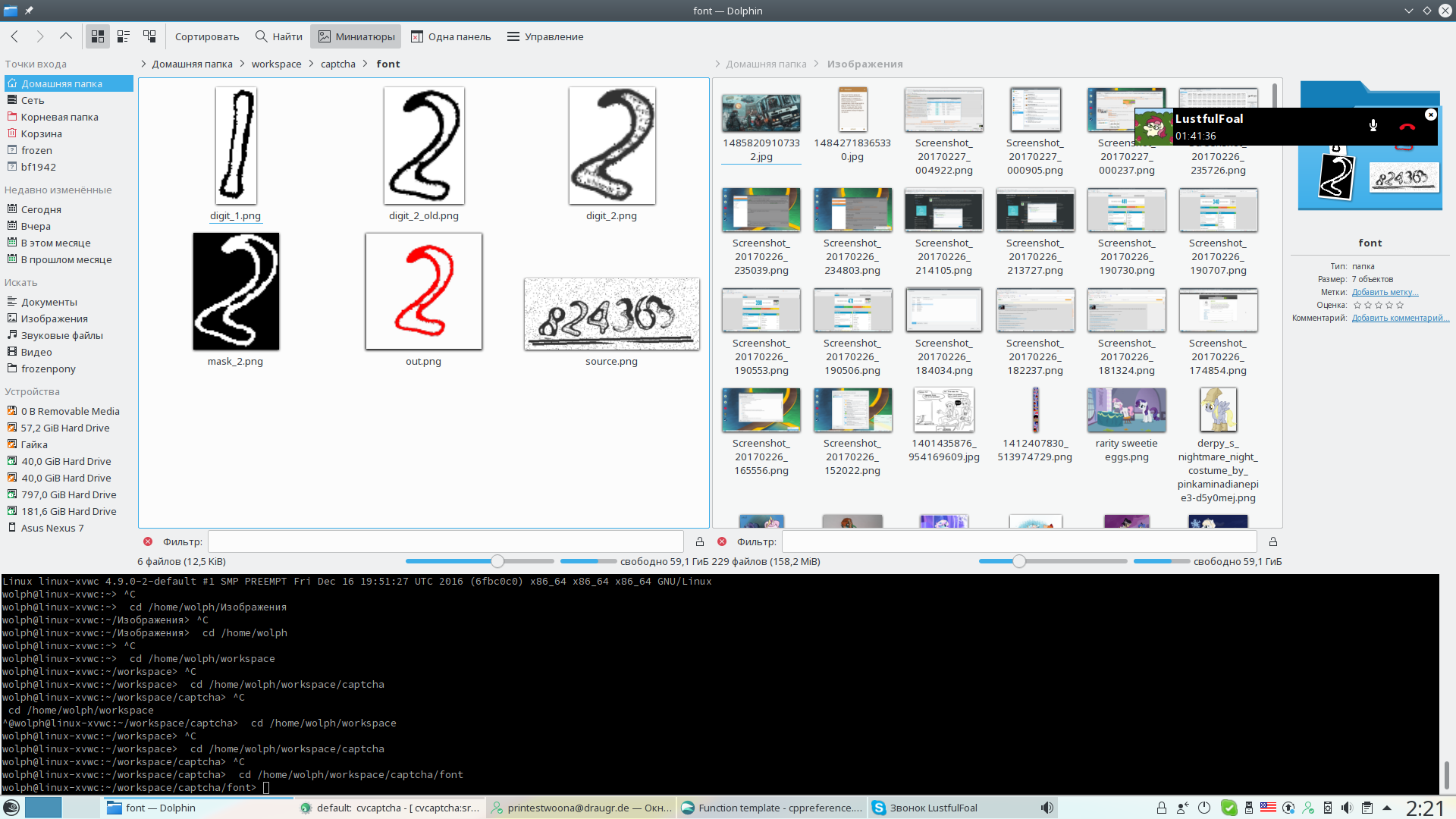Expand the chevron before Домашняя папка in the left breadcrumb
Viewport: 1456px width, 819px height.
pos(143,64)
